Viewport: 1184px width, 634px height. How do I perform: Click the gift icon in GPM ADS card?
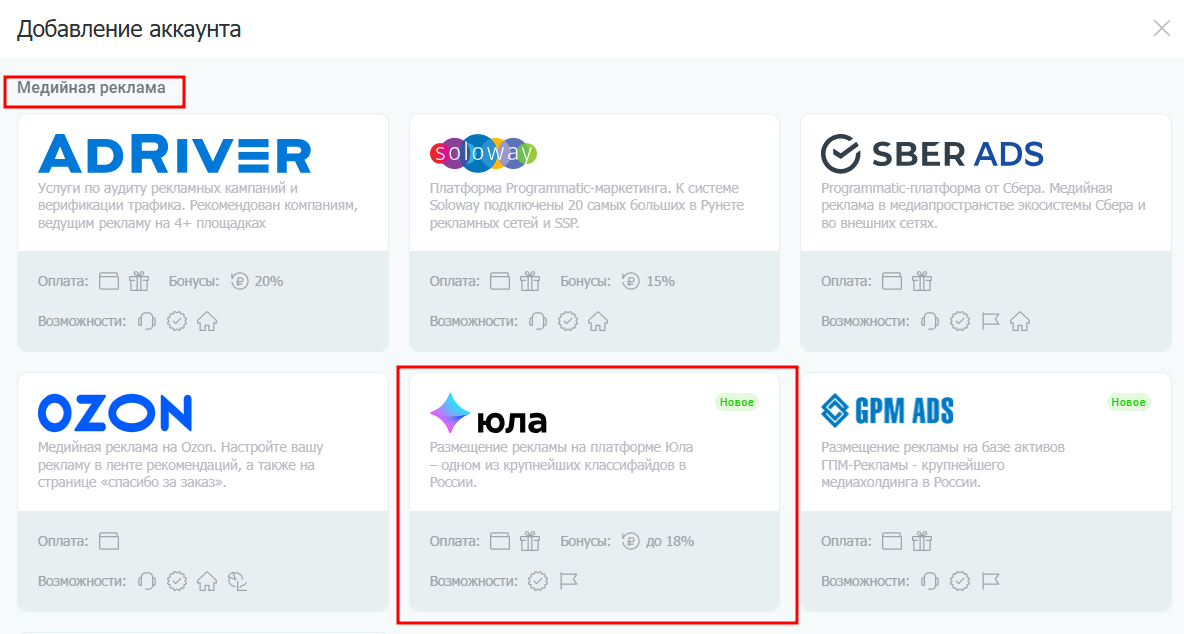[922, 541]
